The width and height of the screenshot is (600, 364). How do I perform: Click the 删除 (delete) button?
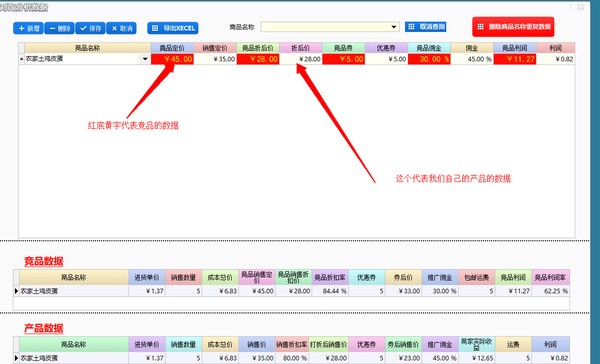pos(59,28)
